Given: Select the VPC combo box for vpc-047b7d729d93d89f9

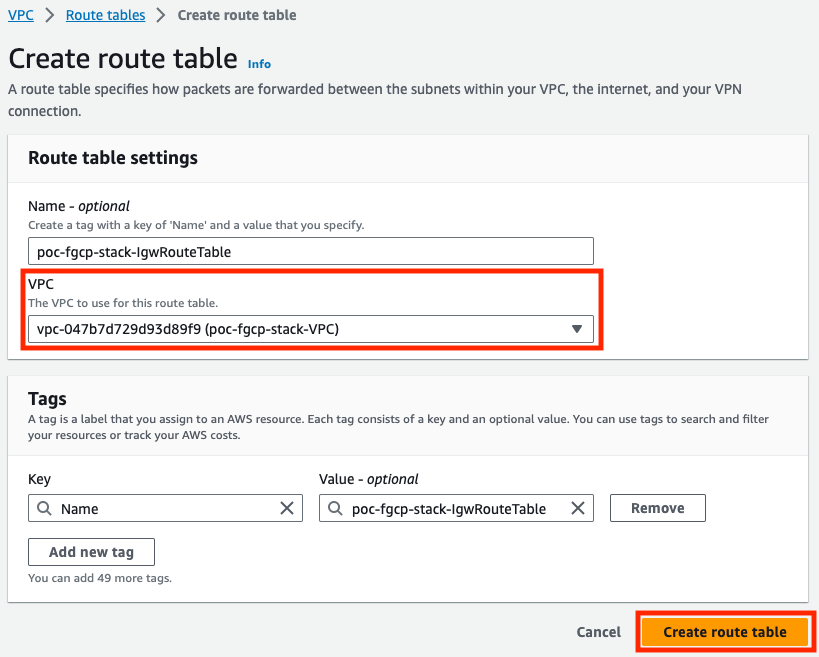Looking at the screenshot, I should tap(311, 329).
